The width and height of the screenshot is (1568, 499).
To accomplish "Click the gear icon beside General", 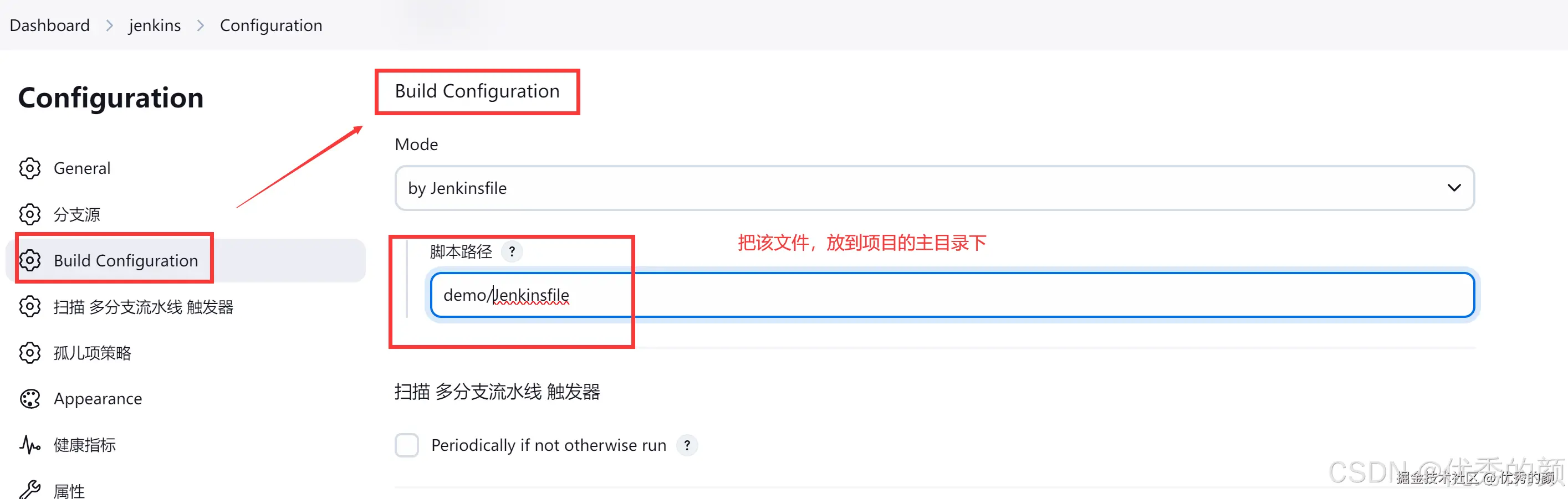I will coord(29,168).
